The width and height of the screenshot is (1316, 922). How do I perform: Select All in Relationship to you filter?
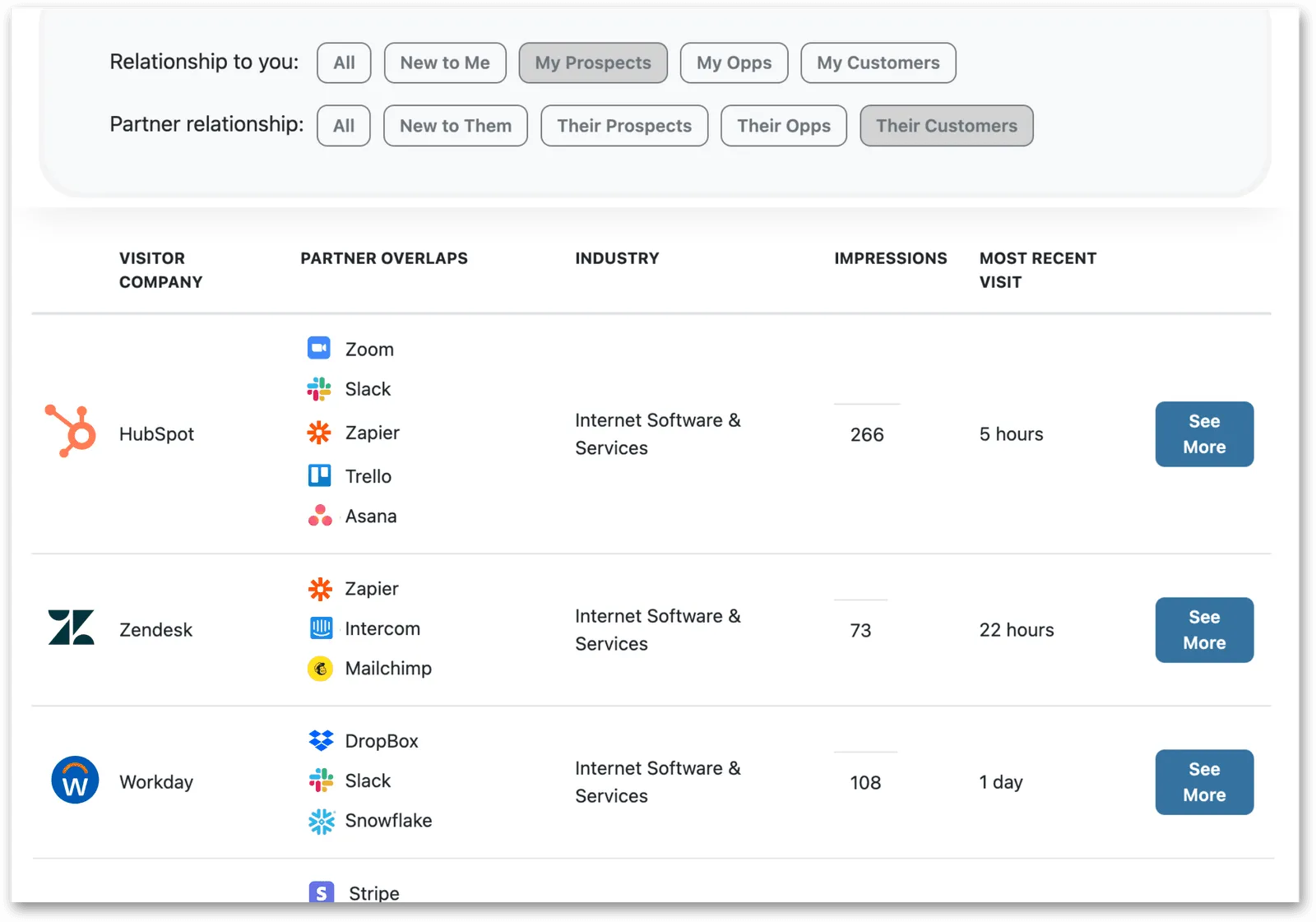[x=344, y=63]
